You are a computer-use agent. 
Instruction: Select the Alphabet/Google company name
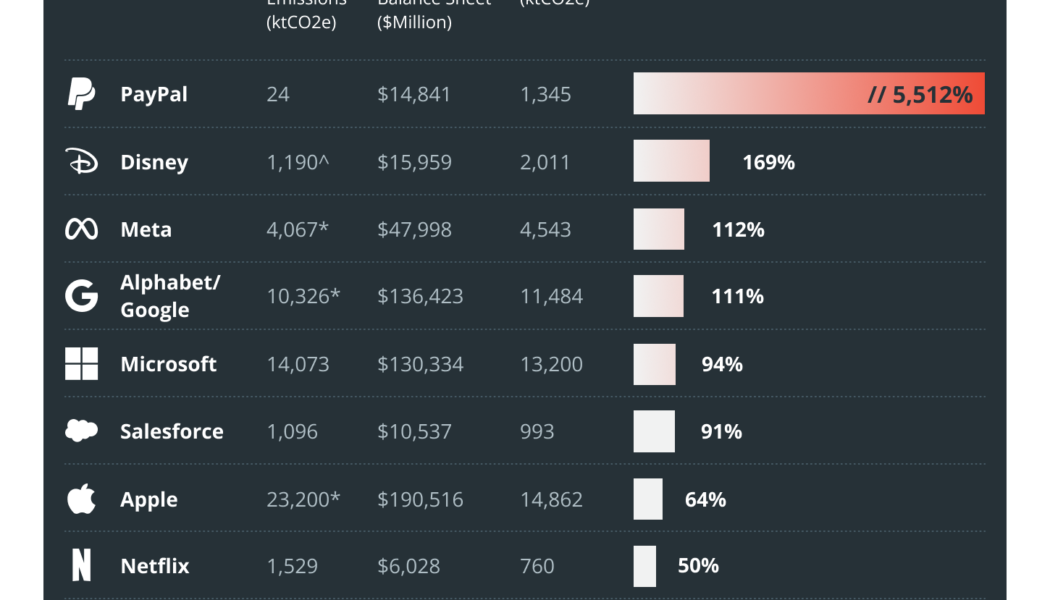(170, 296)
